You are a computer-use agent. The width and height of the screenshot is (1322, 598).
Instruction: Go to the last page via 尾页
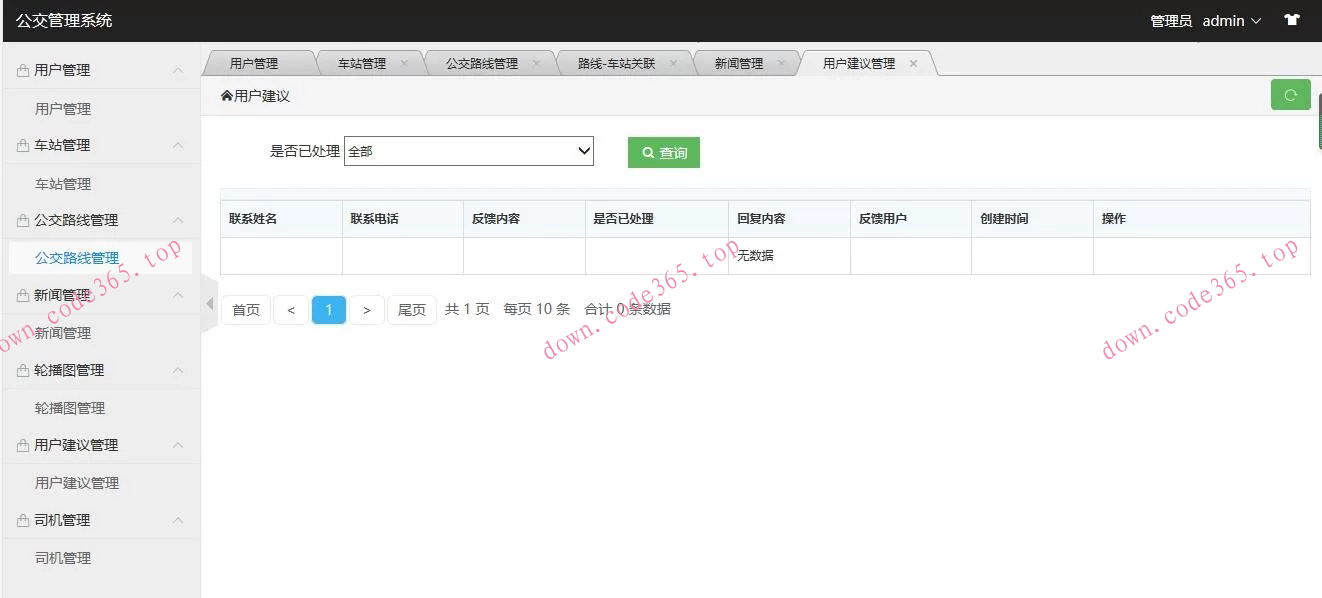pyautogui.click(x=411, y=310)
